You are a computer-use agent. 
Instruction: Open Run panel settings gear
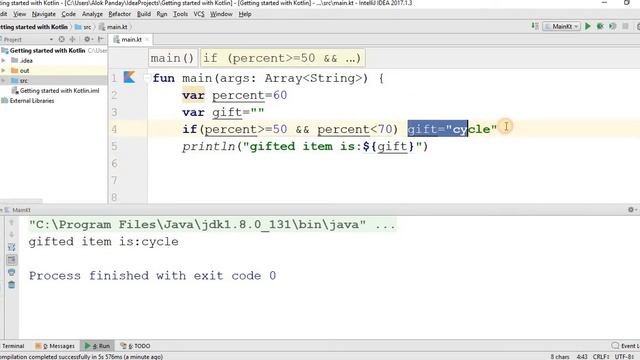pyautogui.click(x=631, y=209)
